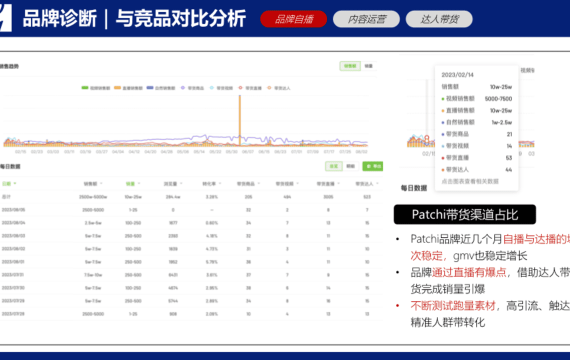Toggle 带货视频 light-blue legend series

[221, 88]
